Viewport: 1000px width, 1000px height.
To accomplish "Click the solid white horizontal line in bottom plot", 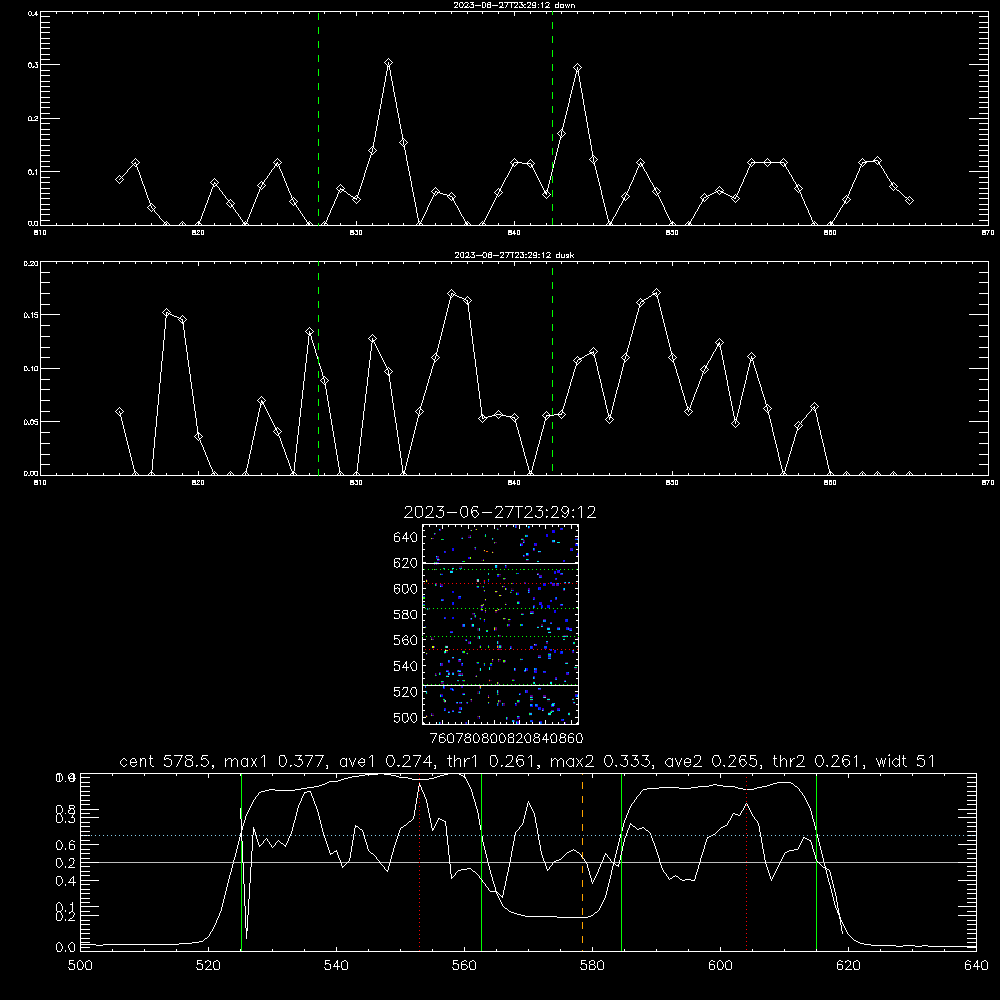I will pyautogui.click(x=528, y=862).
